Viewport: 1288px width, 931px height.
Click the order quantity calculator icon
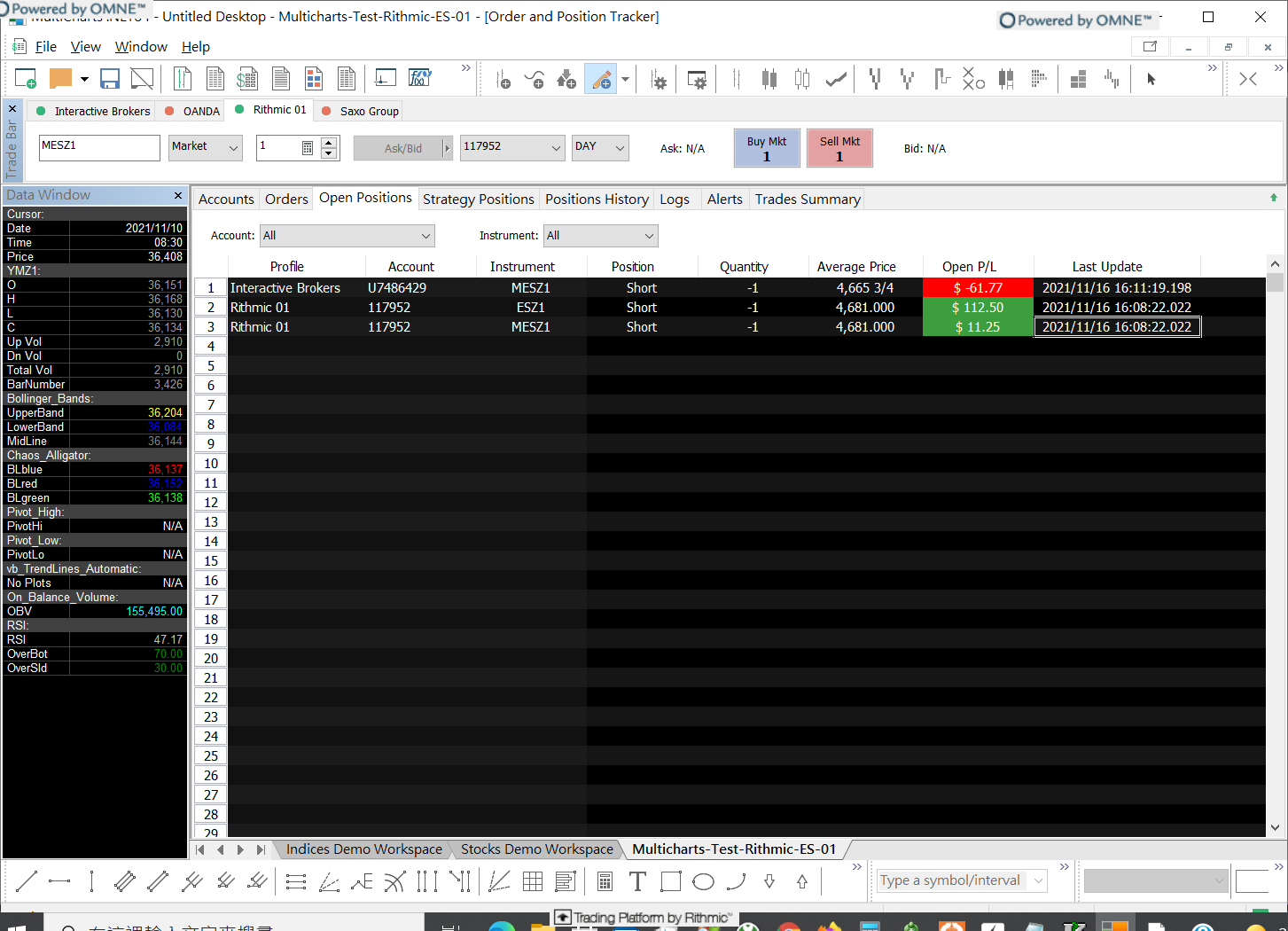308,148
